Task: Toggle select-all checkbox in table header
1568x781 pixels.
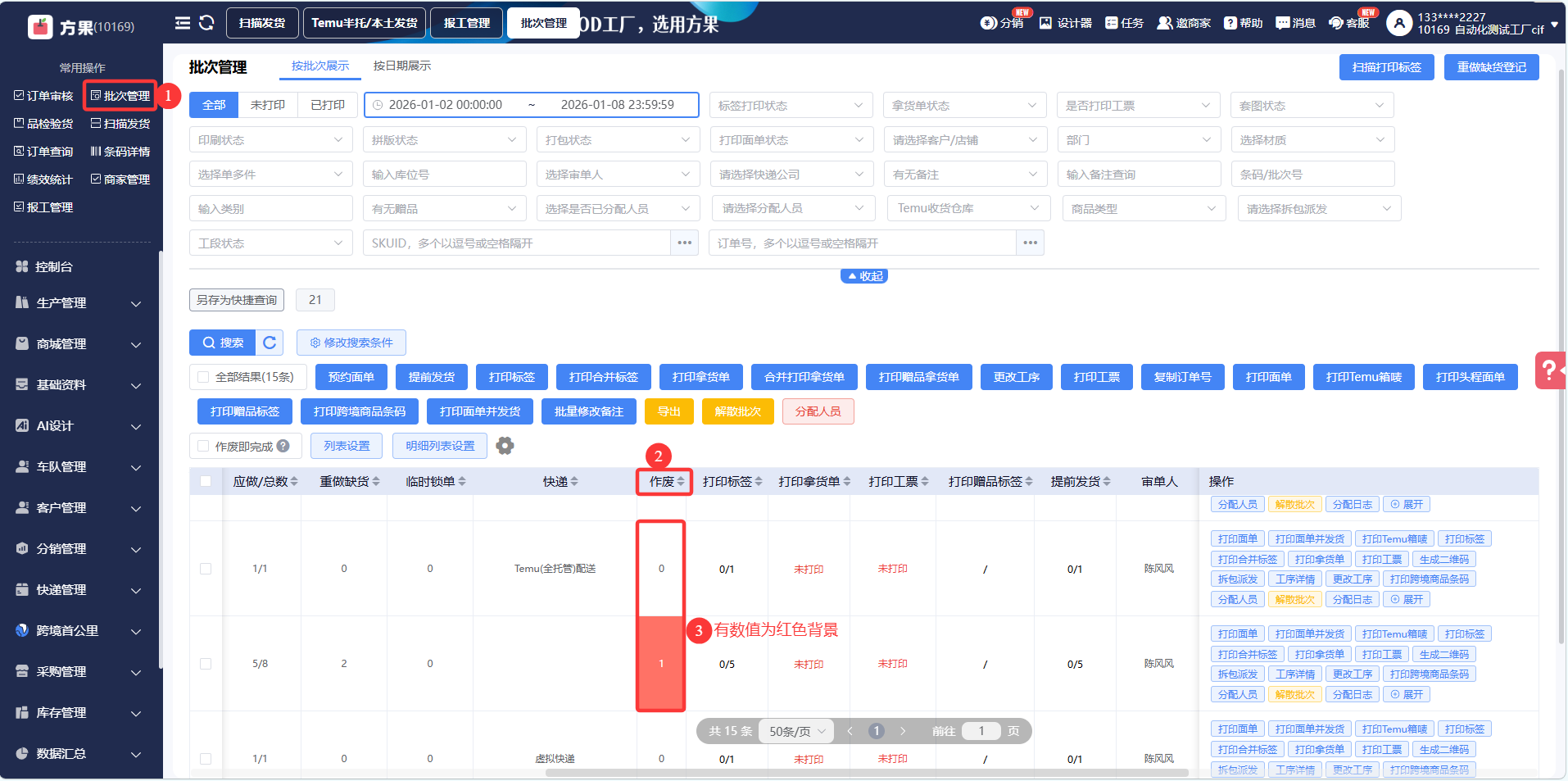Action: (206, 482)
